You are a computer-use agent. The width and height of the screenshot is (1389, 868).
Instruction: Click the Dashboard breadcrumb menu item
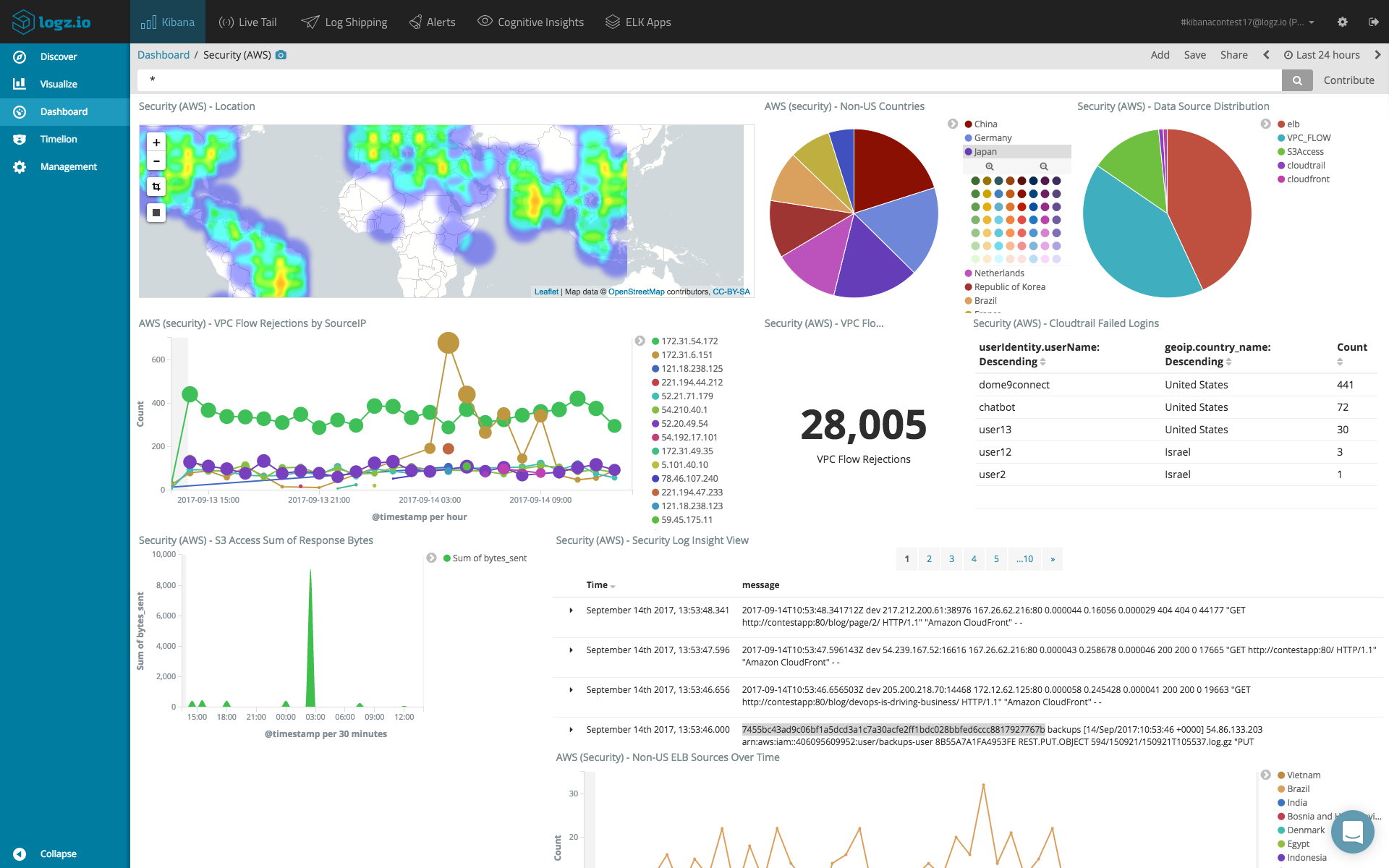(163, 55)
